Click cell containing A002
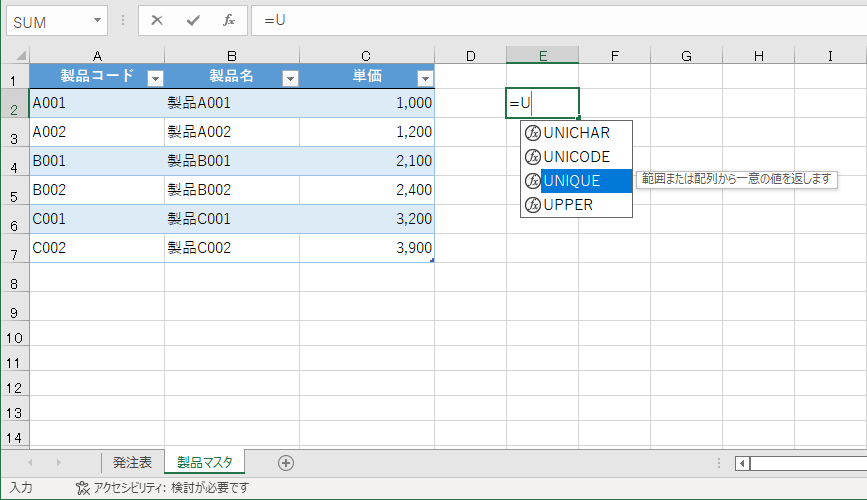 tap(97, 132)
